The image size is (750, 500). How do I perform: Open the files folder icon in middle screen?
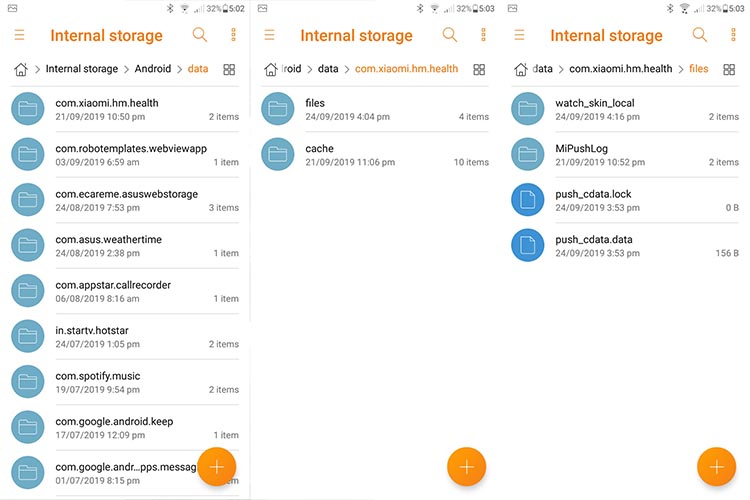coord(278,109)
